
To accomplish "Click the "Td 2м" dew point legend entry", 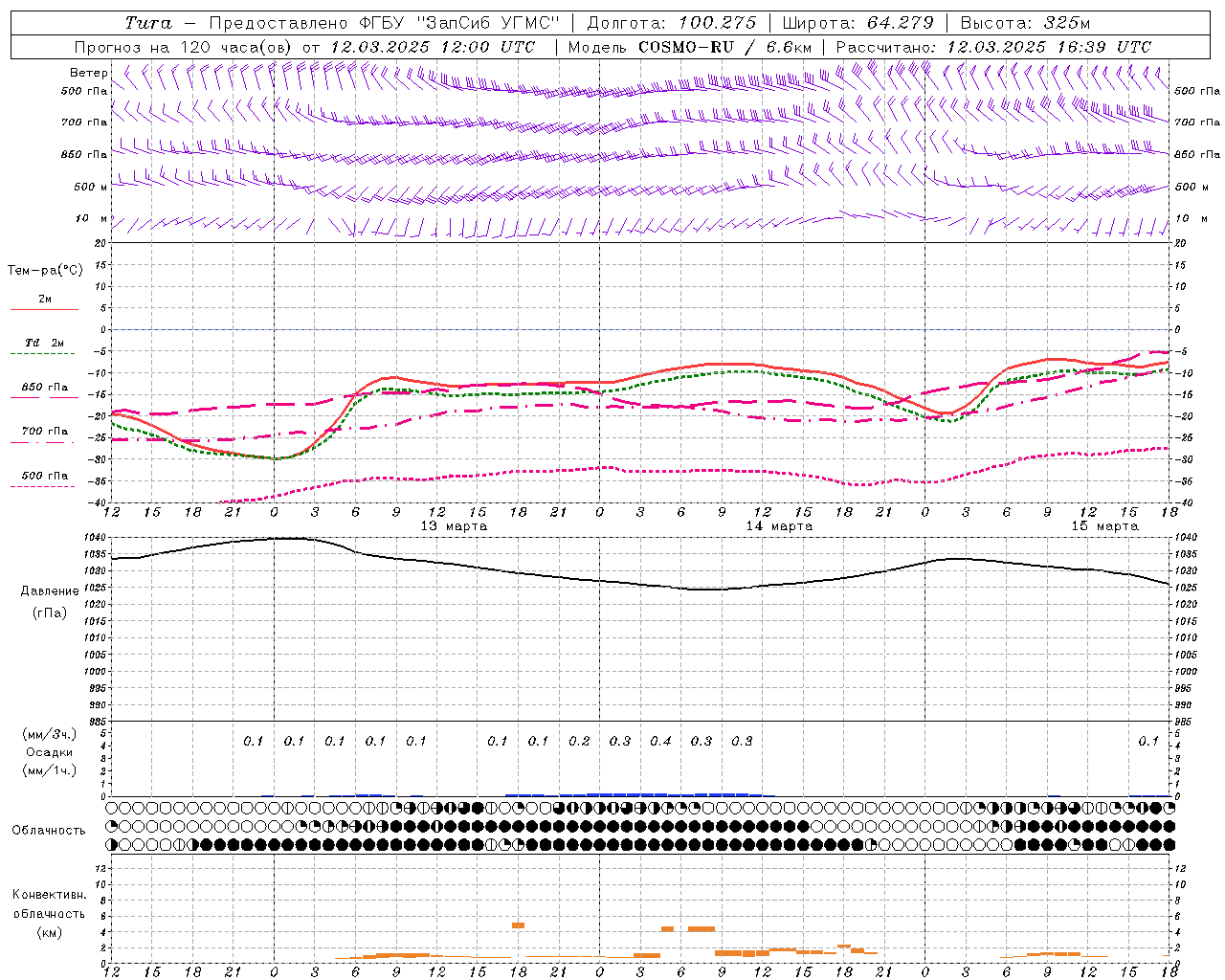I will point(44,342).
